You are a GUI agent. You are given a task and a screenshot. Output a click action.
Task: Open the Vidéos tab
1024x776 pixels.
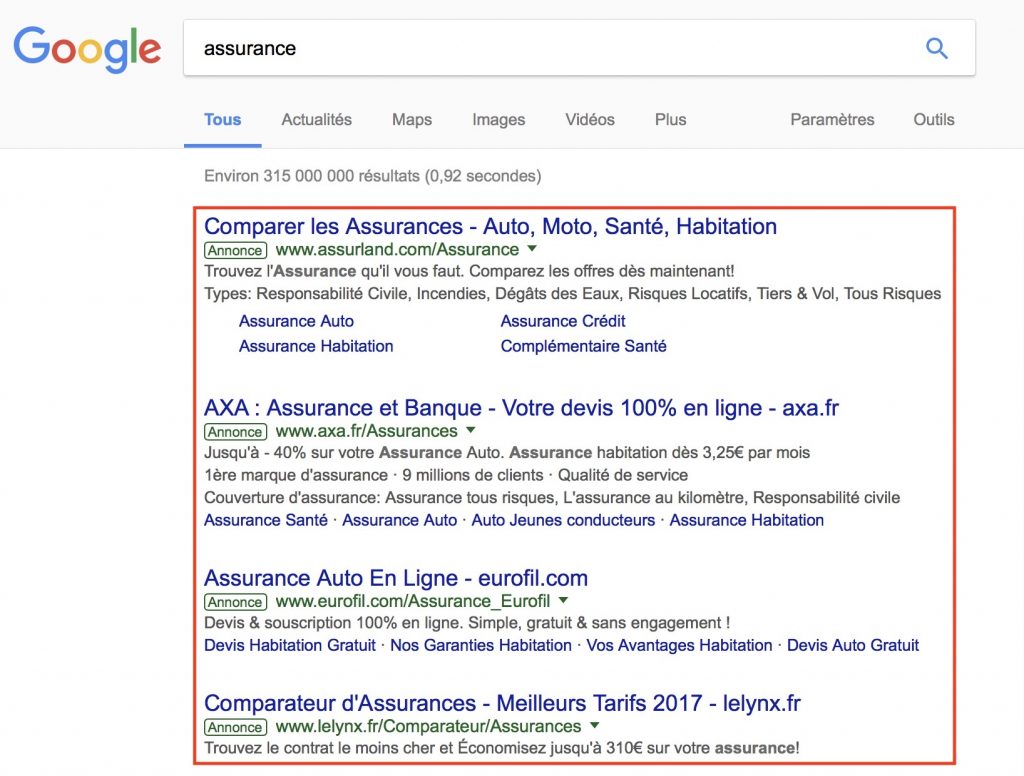tap(590, 120)
